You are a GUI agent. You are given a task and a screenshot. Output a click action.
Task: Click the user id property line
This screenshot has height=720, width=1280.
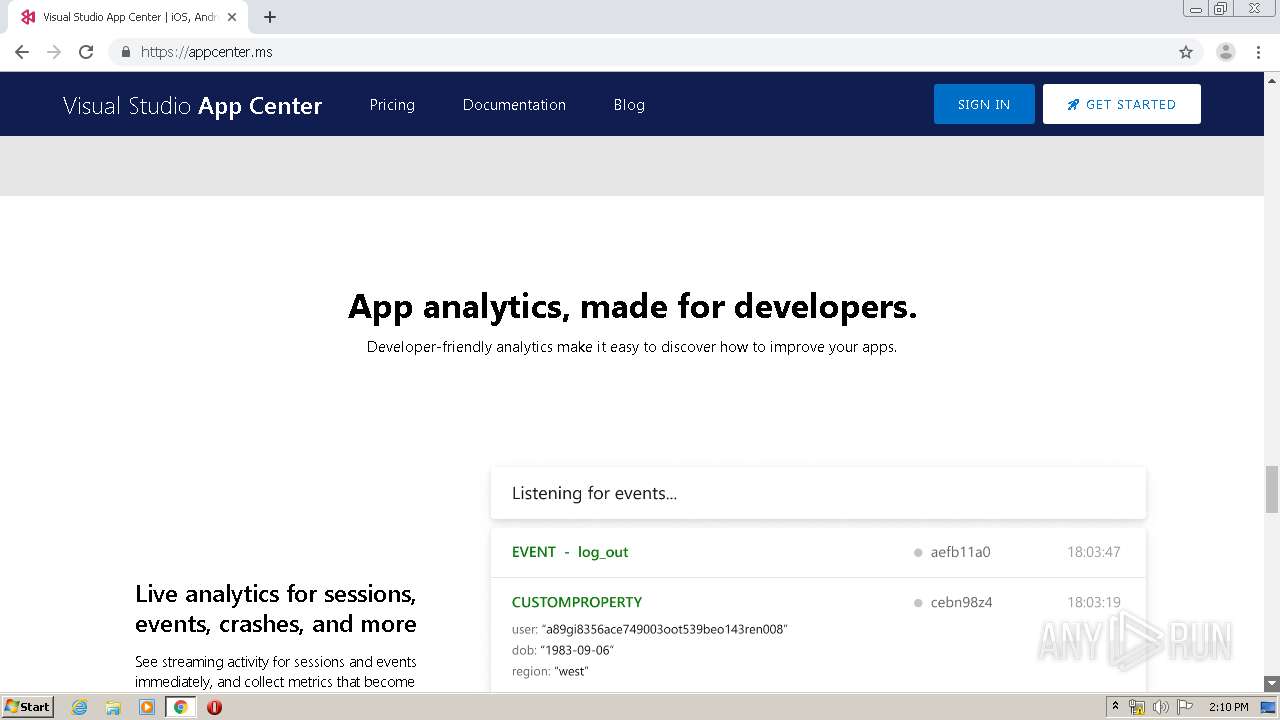(650, 629)
